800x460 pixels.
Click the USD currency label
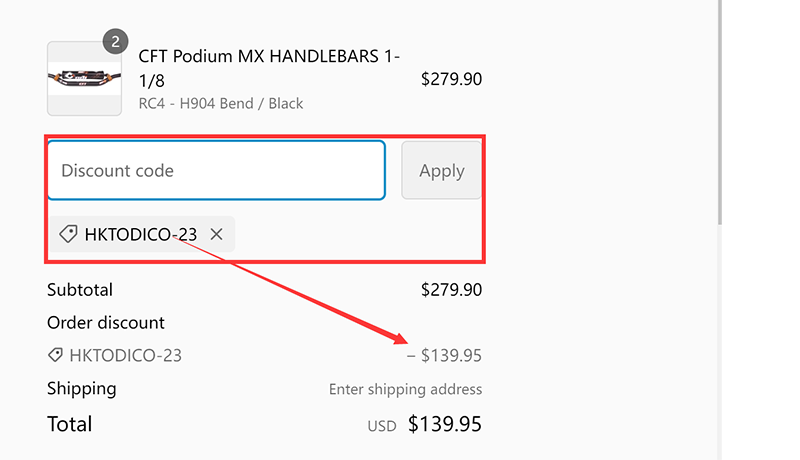tap(382, 426)
